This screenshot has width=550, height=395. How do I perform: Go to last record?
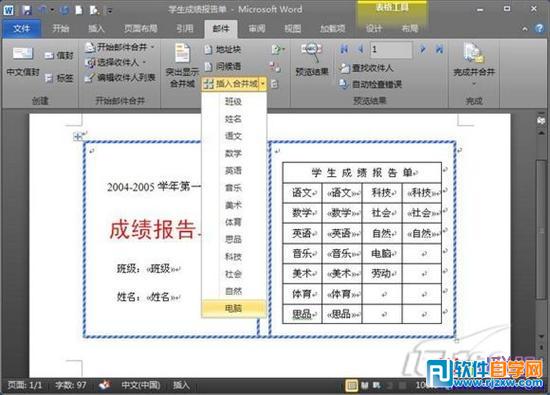pos(439,49)
